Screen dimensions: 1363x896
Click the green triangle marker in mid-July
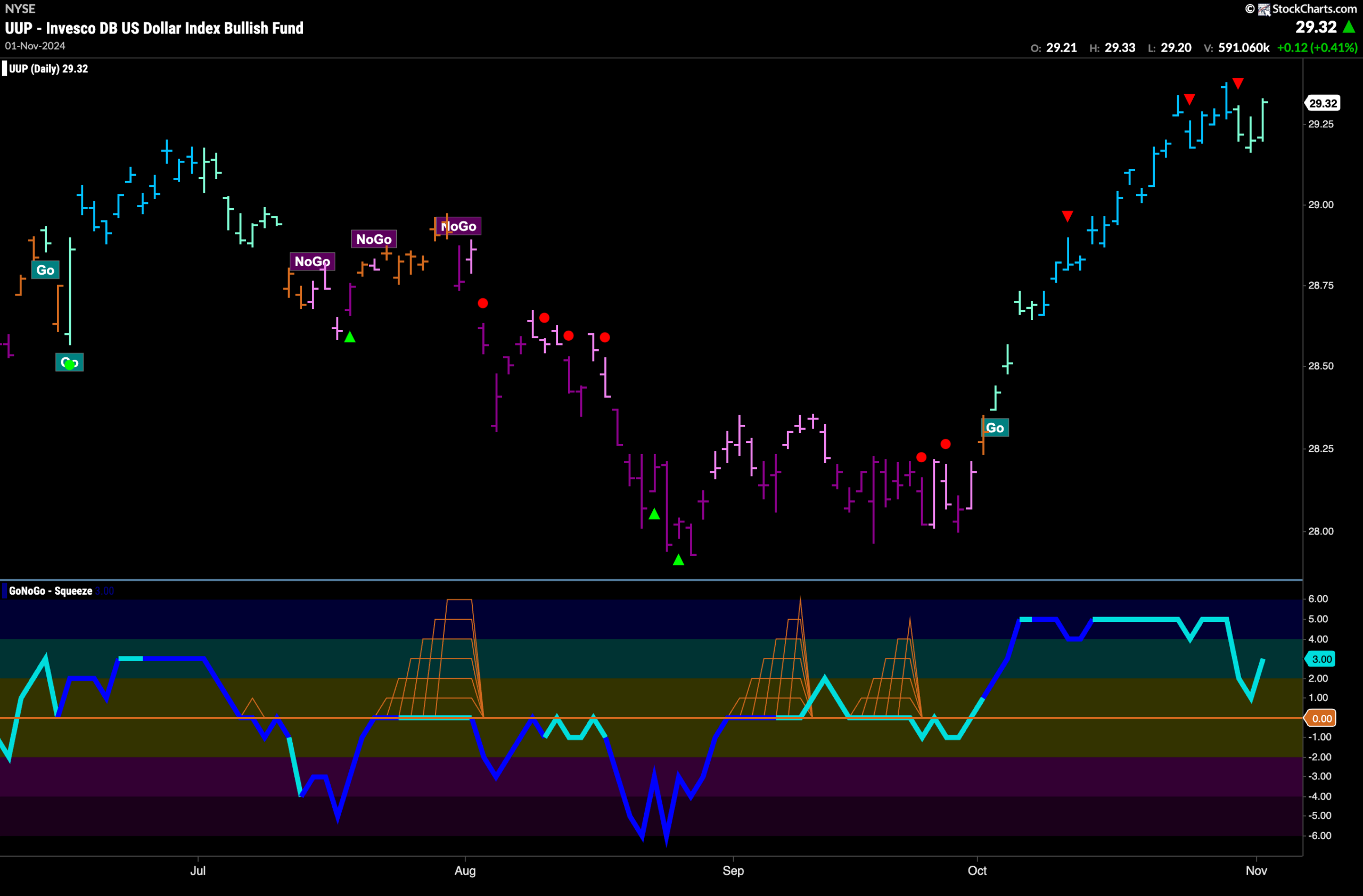click(x=350, y=337)
